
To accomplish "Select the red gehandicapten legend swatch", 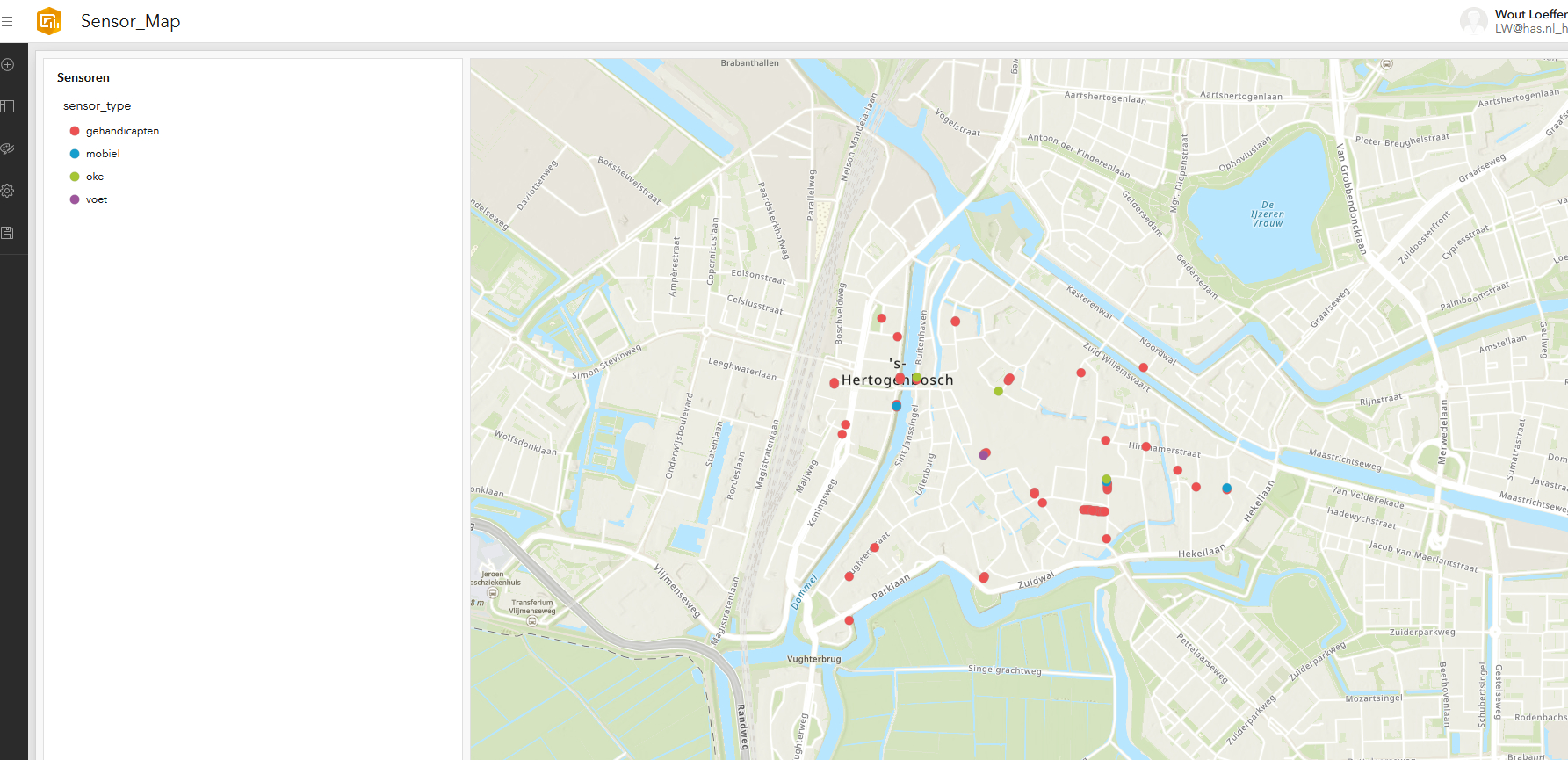I will [x=75, y=131].
